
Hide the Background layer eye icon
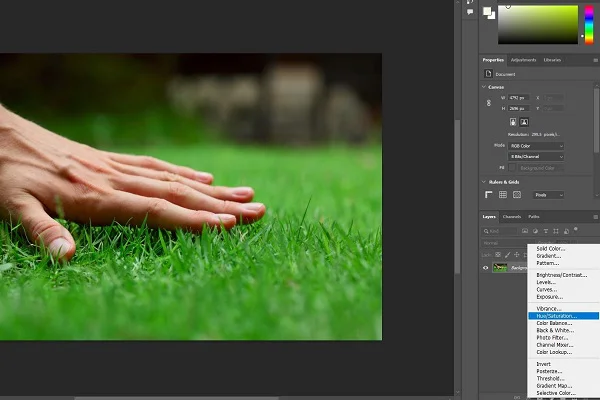point(486,268)
